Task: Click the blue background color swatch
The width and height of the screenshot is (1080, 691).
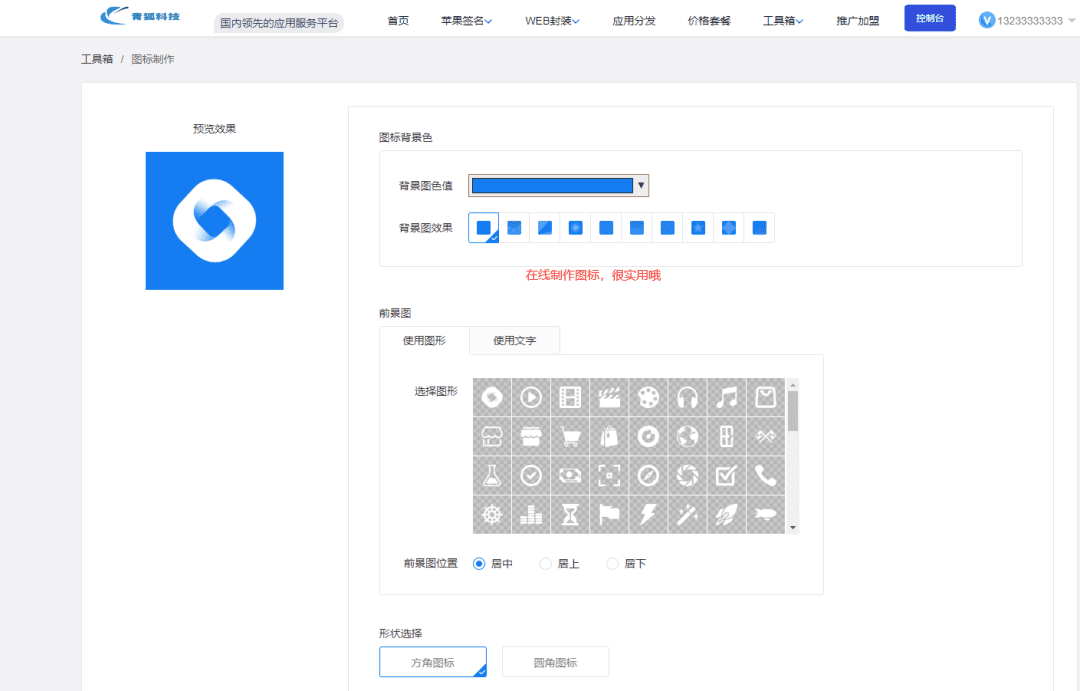Action: pos(552,185)
